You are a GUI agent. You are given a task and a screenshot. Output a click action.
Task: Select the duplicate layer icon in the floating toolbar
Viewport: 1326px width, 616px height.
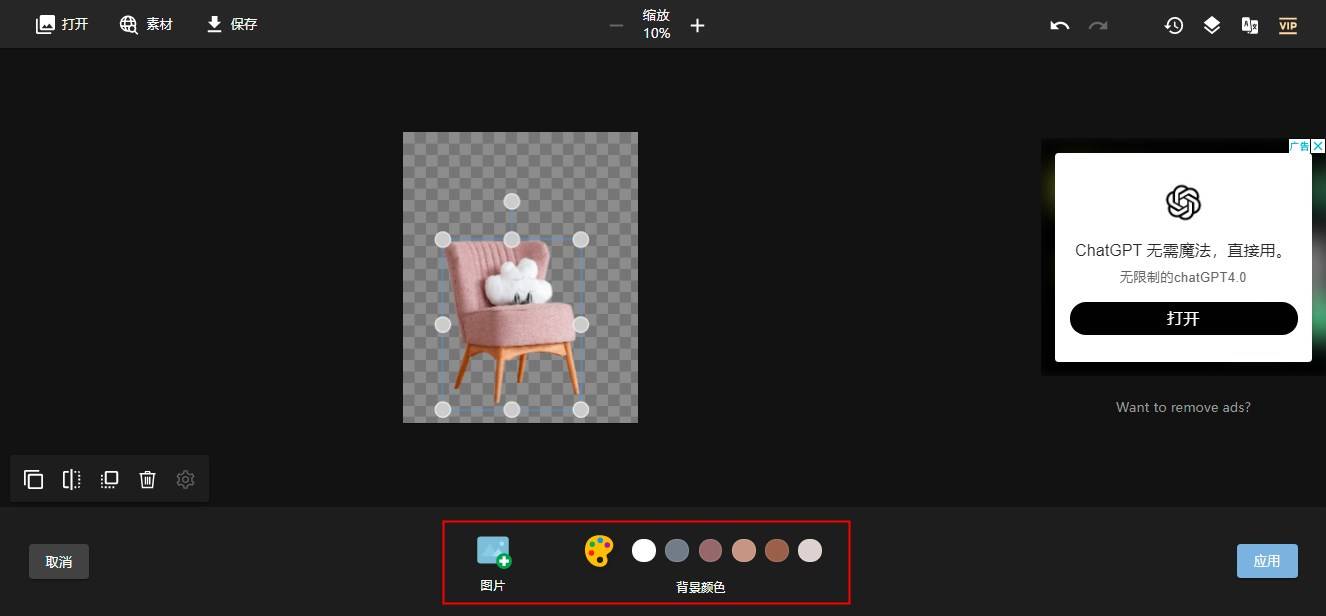[x=33, y=479]
